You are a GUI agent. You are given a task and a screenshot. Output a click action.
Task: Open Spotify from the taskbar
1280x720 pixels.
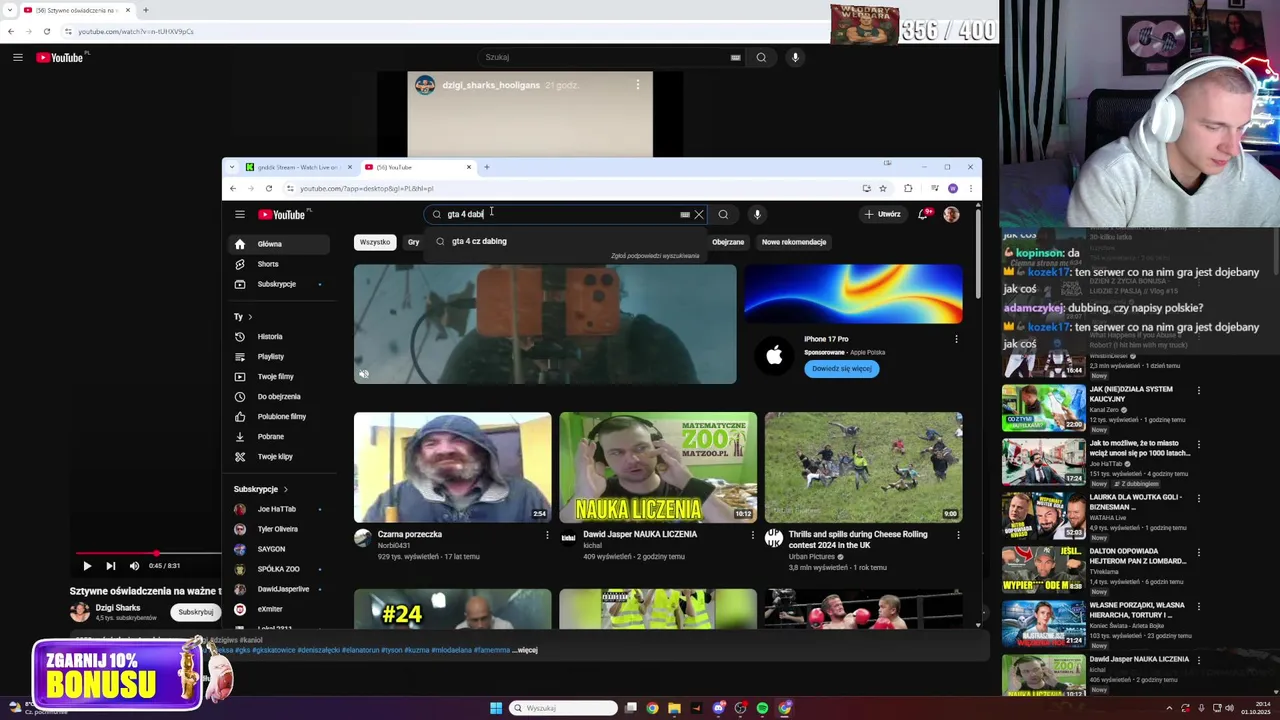click(762, 708)
